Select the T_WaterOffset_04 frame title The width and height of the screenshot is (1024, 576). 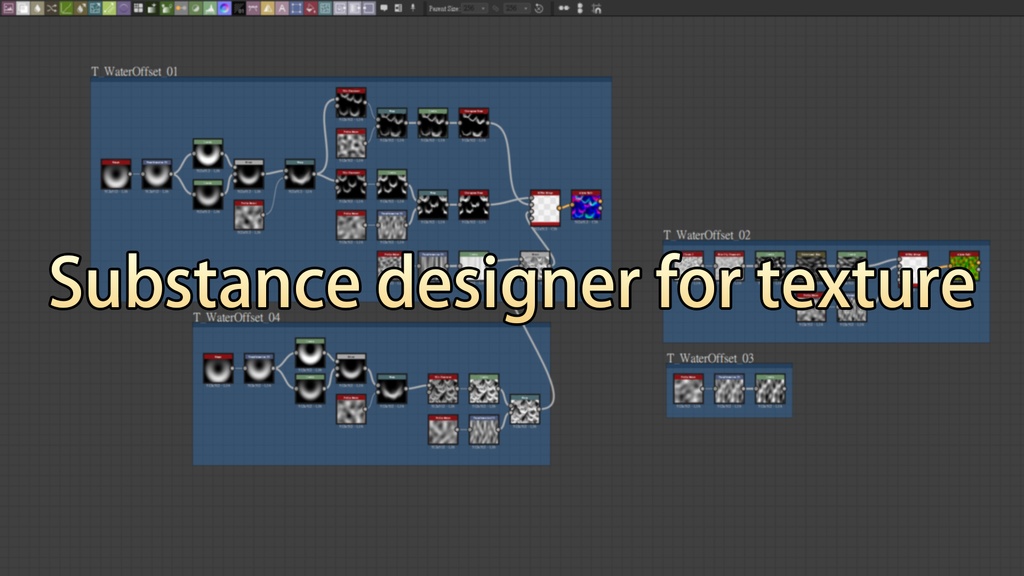(x=236, y=317)
